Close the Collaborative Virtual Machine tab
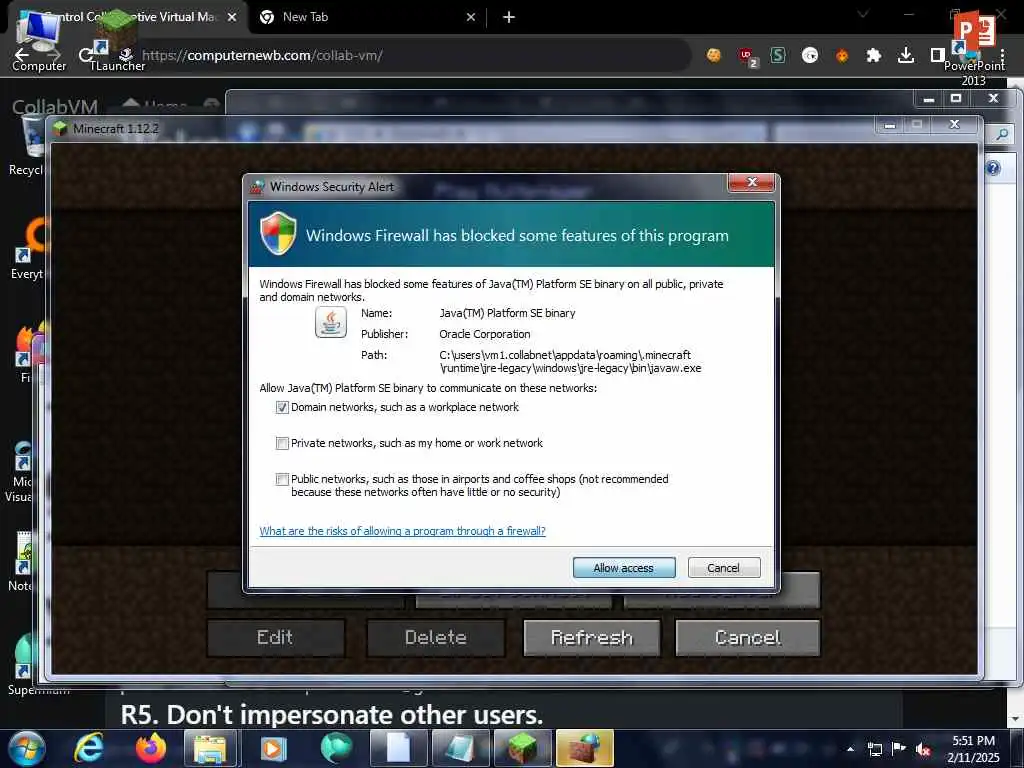 point(232,18)
